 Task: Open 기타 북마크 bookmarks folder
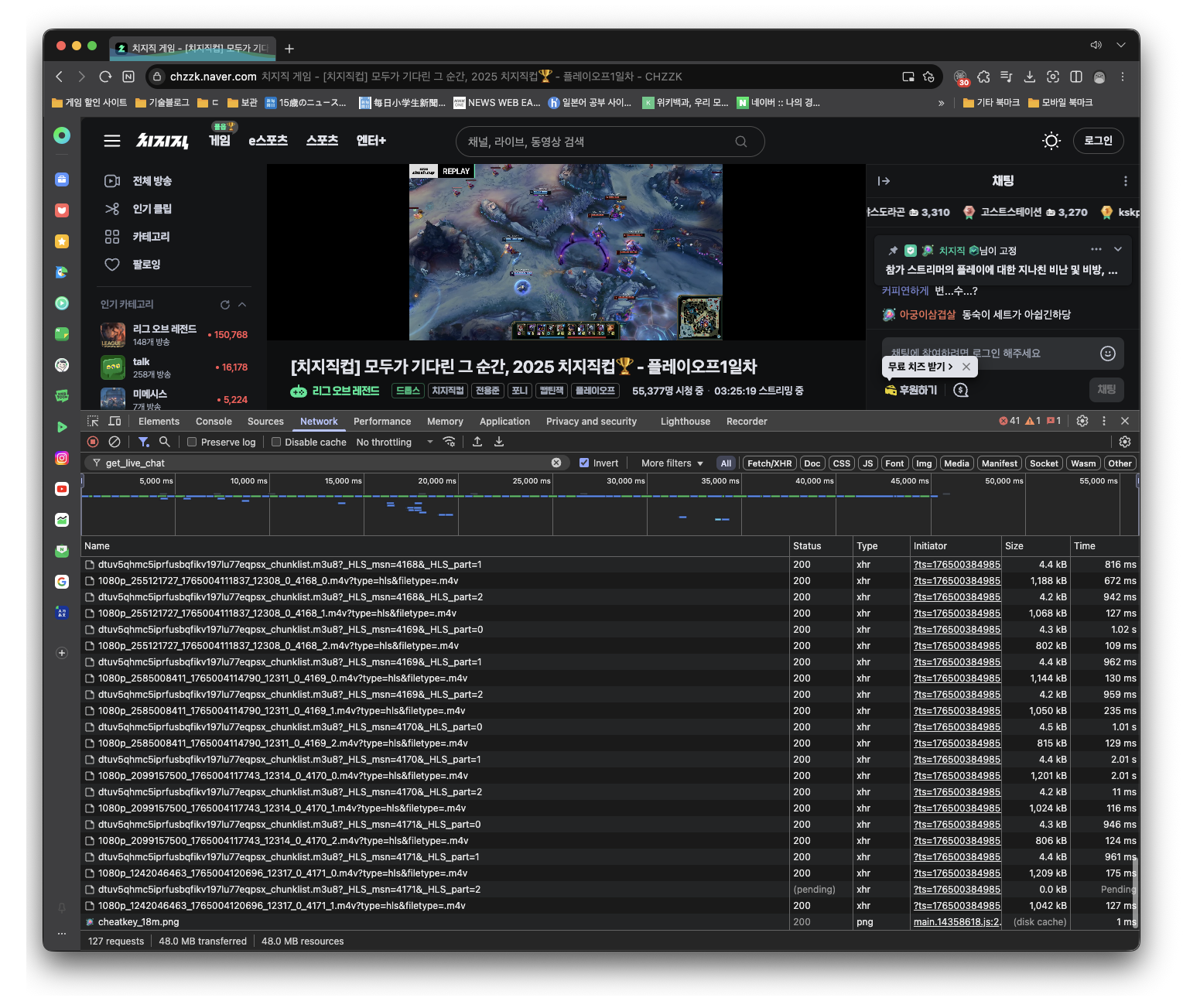coord(991,103)
